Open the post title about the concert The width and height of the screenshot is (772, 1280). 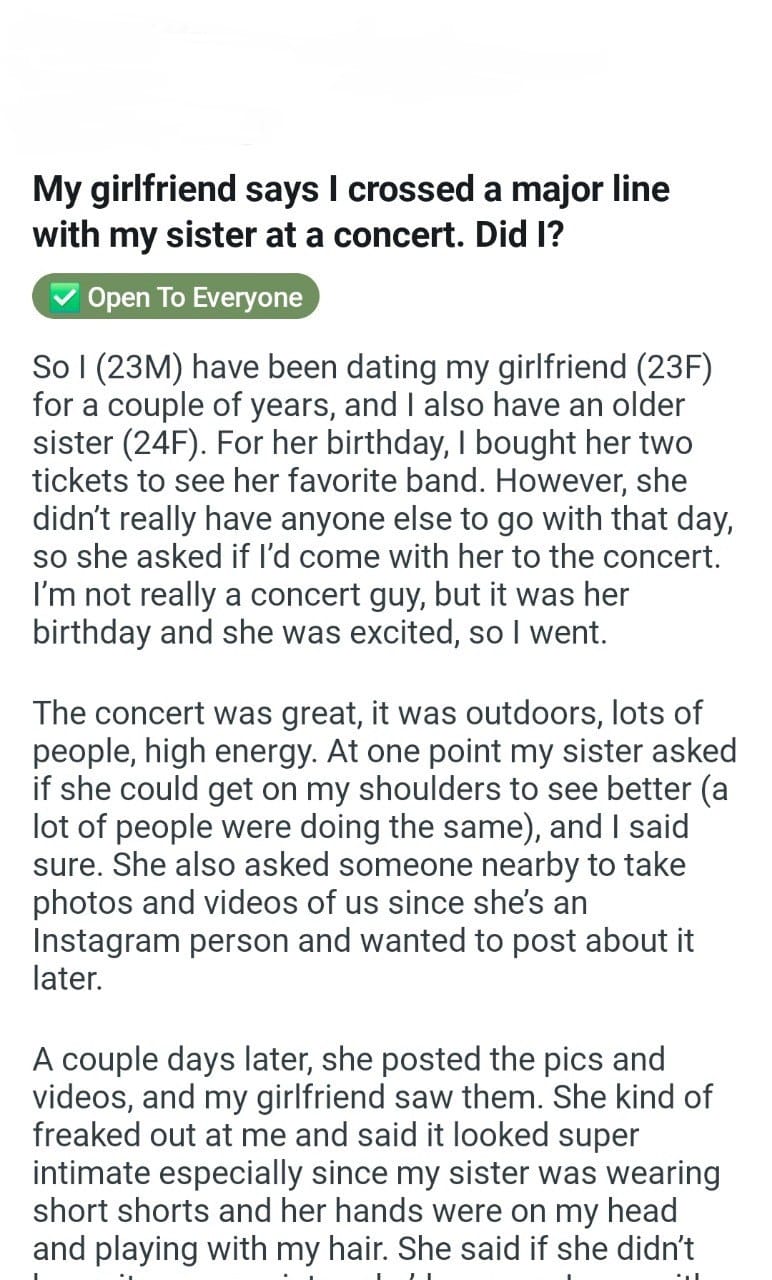[351, 211]
